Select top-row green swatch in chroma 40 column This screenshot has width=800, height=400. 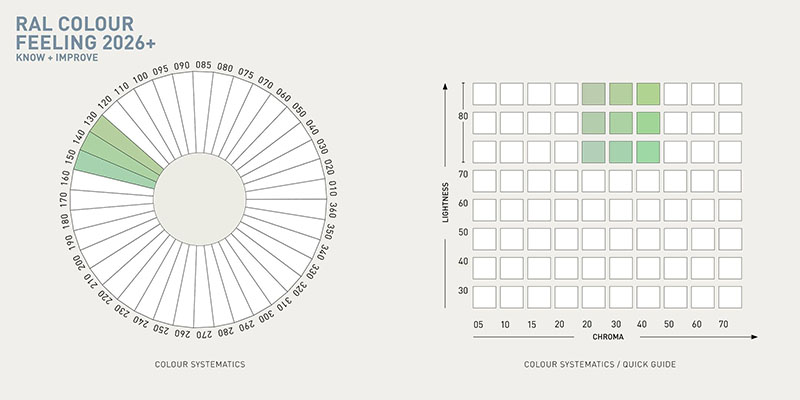[x=647, y=94]
